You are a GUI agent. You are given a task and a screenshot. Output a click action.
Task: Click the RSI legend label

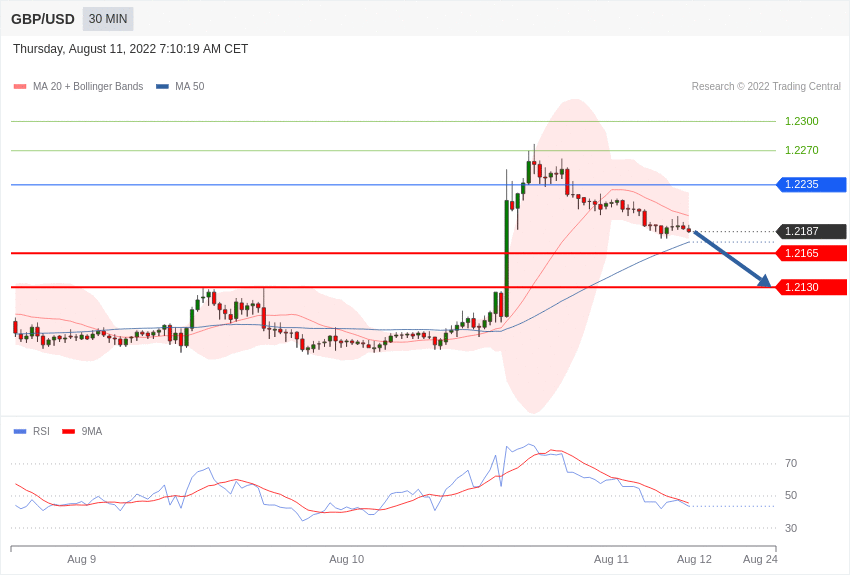[41, 431]
